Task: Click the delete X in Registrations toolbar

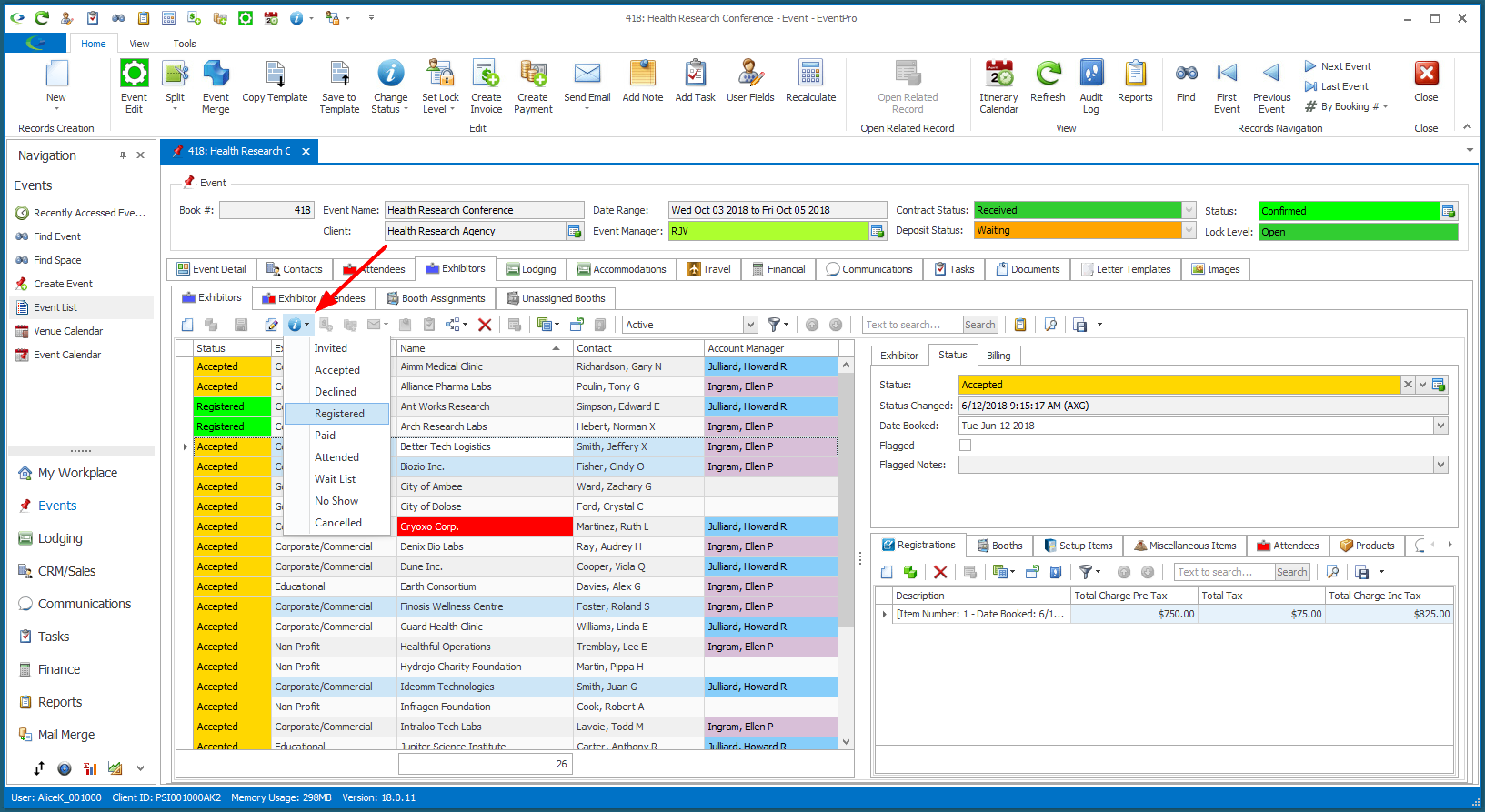Action: point(940,572)
